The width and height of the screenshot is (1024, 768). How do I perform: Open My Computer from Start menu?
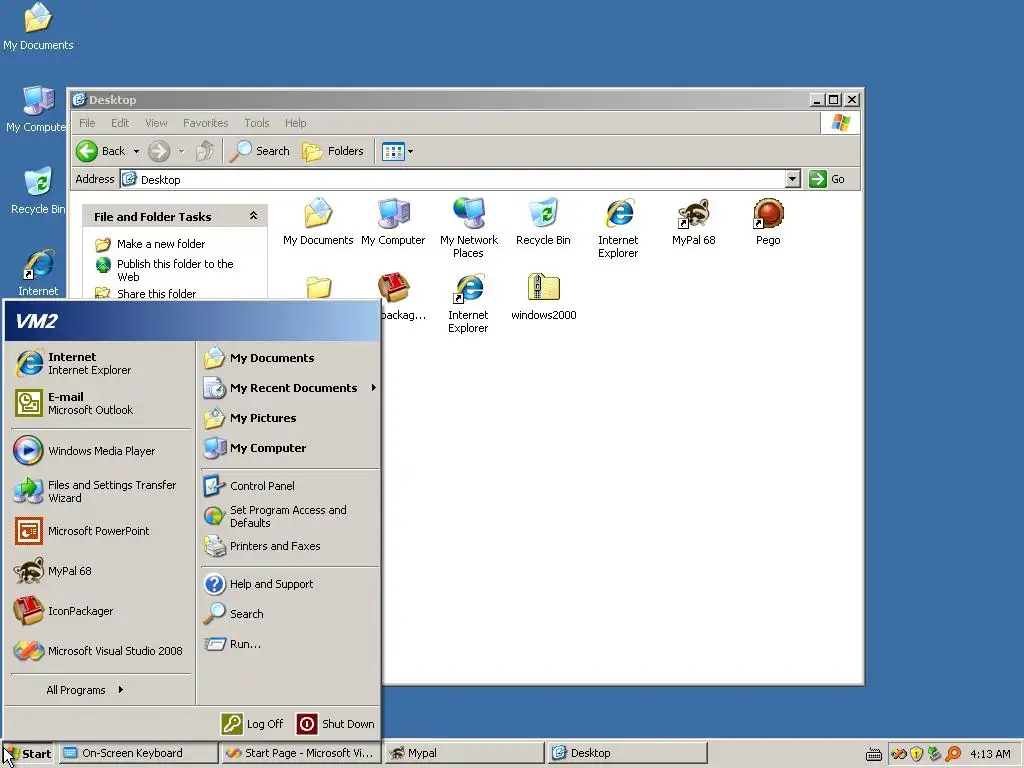[289, 448]
